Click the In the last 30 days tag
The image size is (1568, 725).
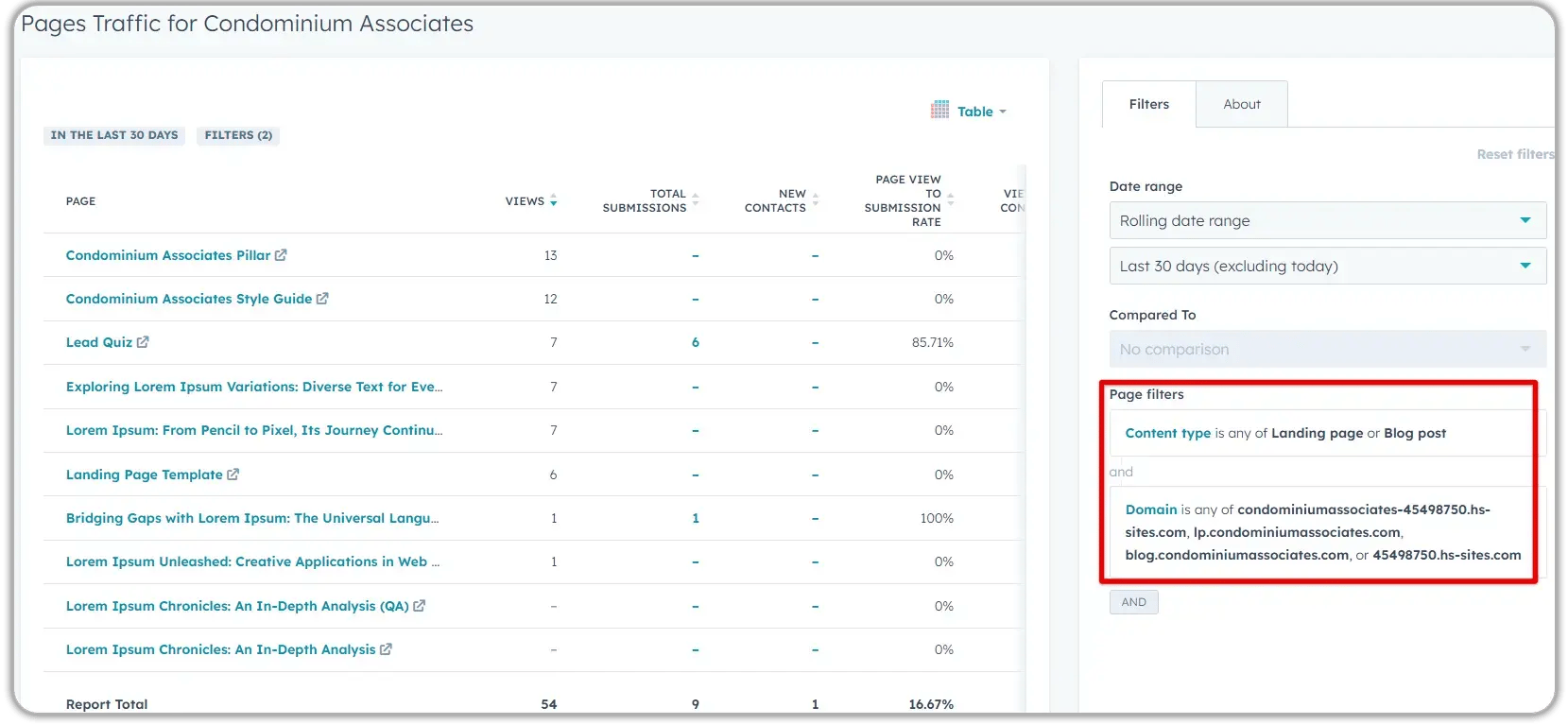tap(114, 135)
